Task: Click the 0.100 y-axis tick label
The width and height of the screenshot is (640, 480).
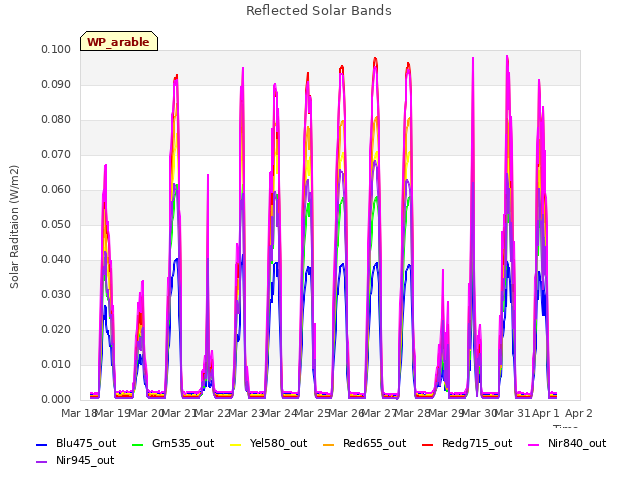Action: tap(56, 50)
